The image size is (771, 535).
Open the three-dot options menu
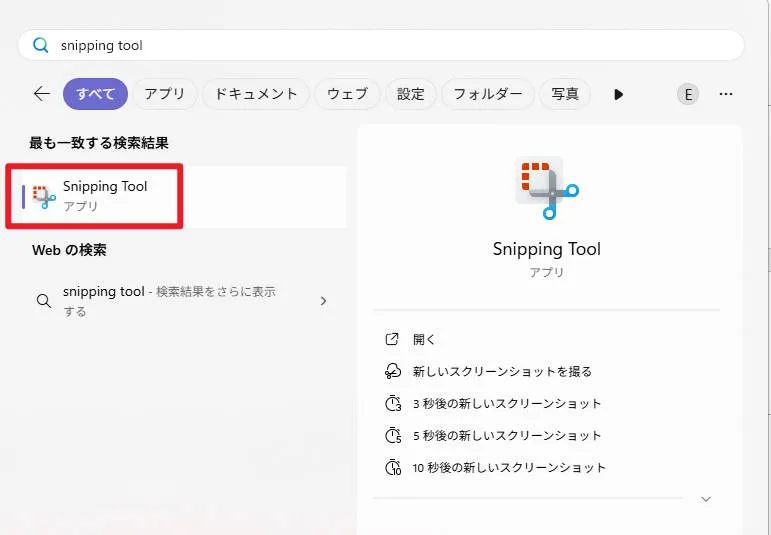point(726,94)
